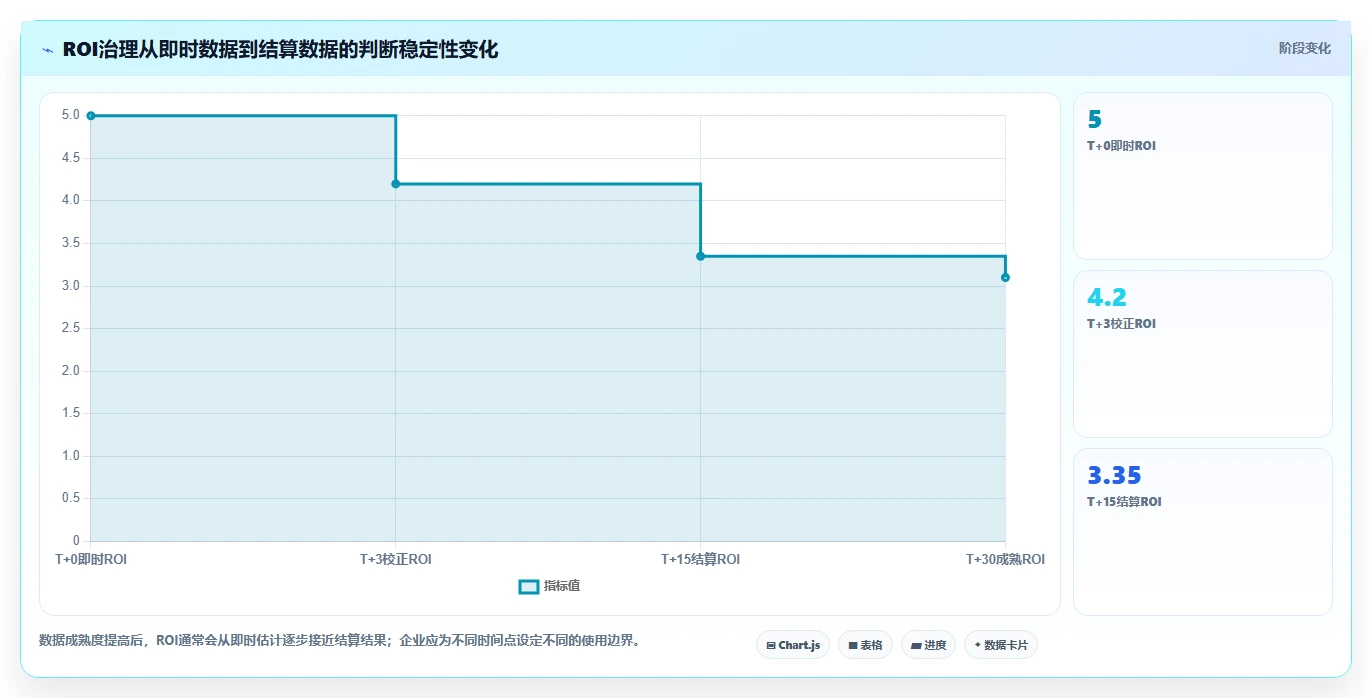
Task: Click the icon inside the Chart.js chip
Action: click(771, 646)
